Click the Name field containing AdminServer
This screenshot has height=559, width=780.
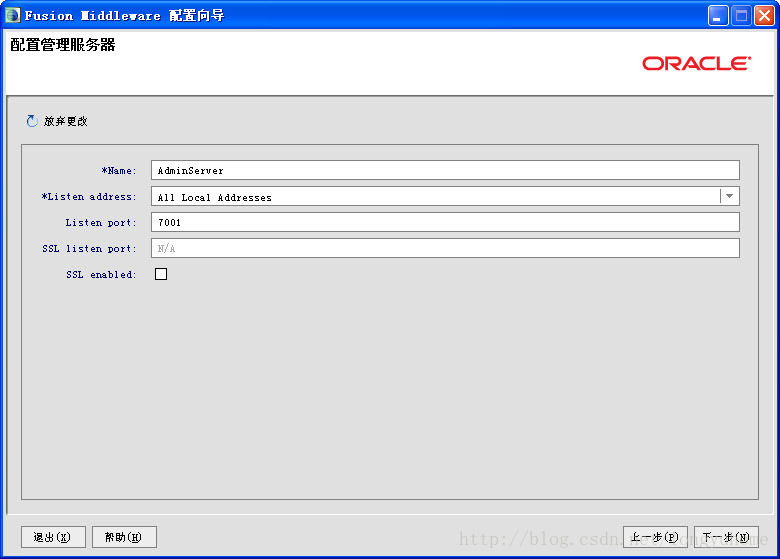pos(445,170)
